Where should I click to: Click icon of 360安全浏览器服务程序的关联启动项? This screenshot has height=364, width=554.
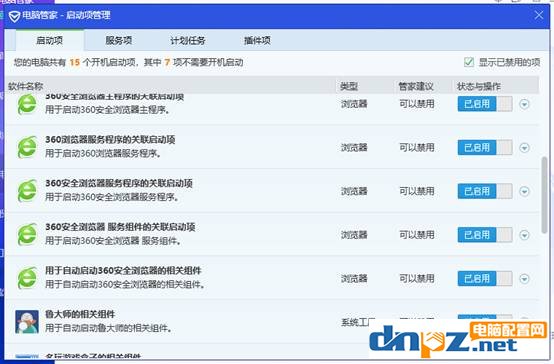27,191
